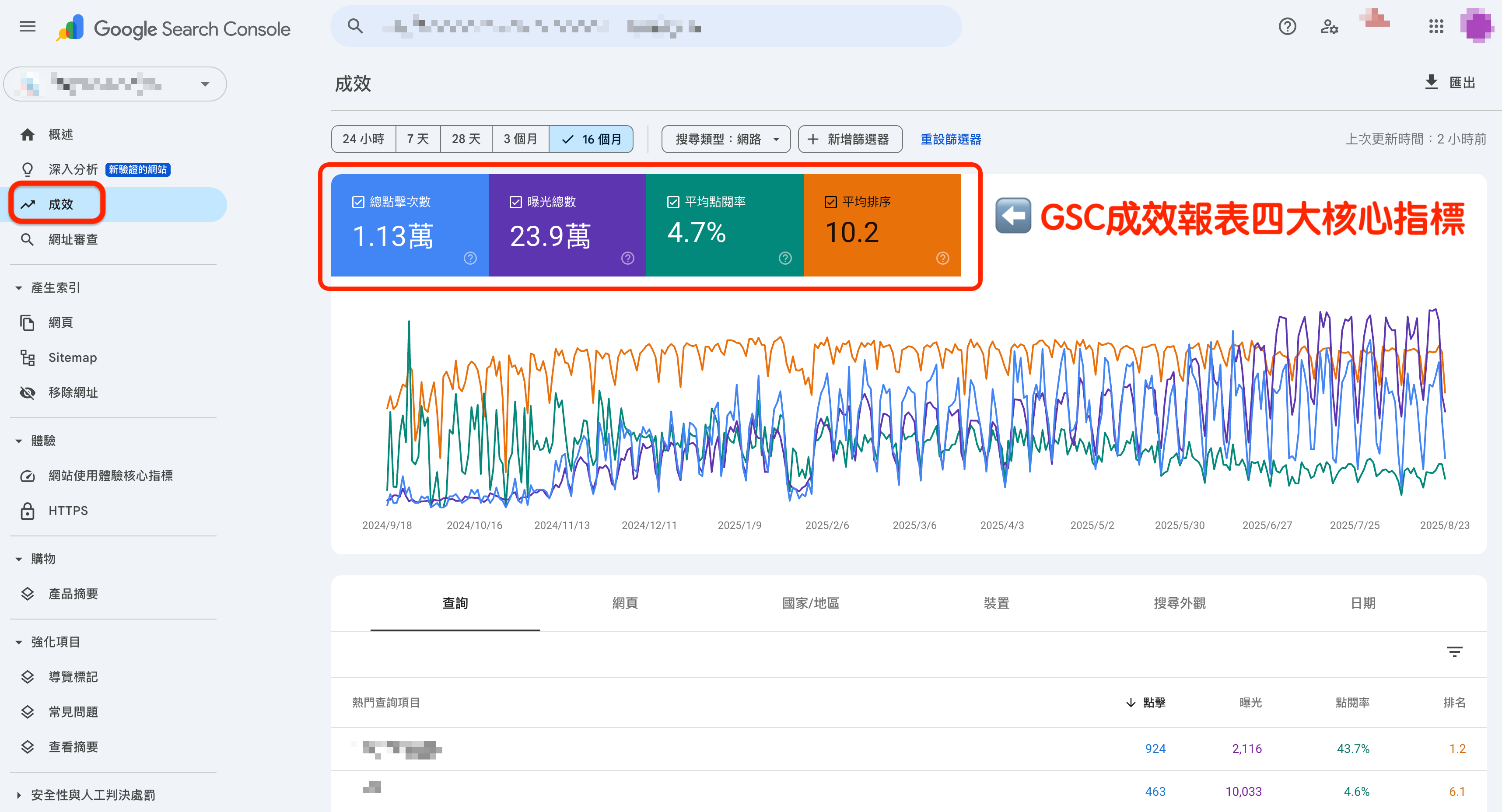Screen dimensions: 1502x812
Task: Click the Insights lightbulb icon
Action: point(28,170)
